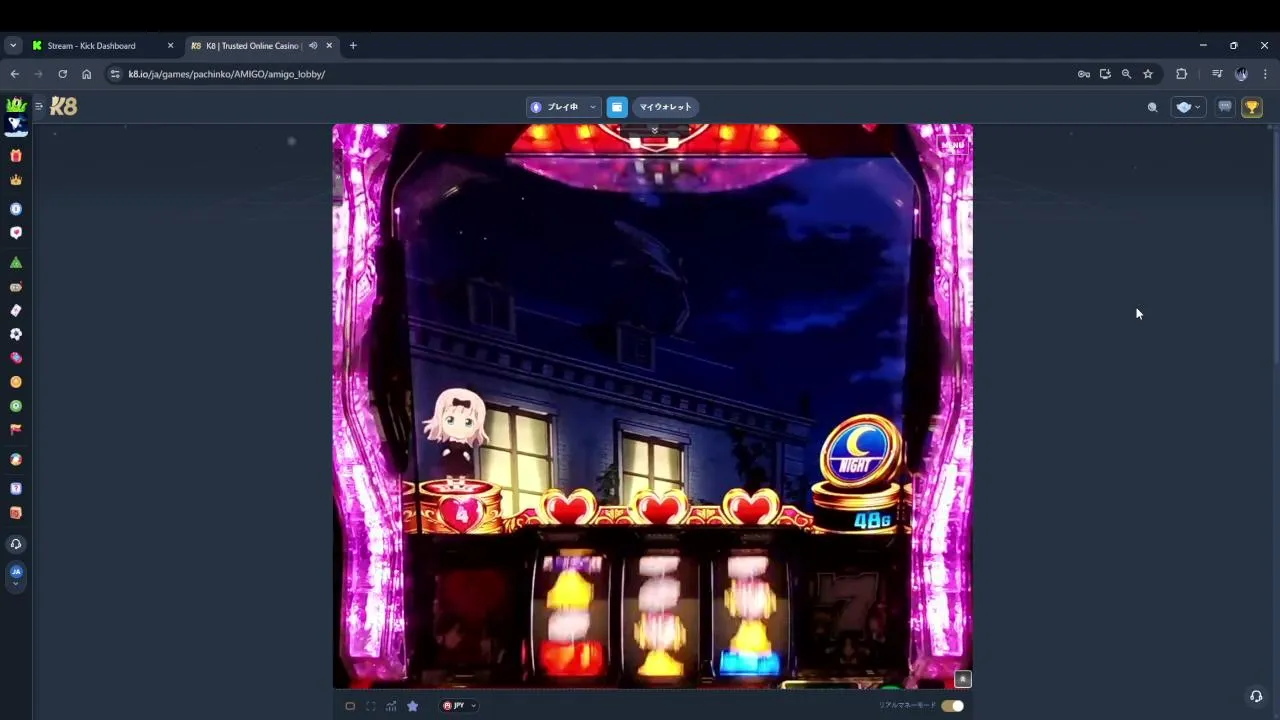Open the red flag sidebar icon

click(16, 429)
